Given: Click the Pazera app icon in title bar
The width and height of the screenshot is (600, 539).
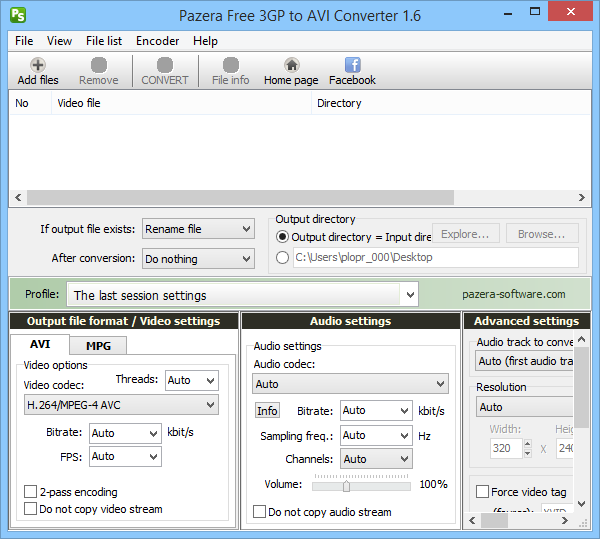Looking at the screenshot, I should (x=18, y=16).
